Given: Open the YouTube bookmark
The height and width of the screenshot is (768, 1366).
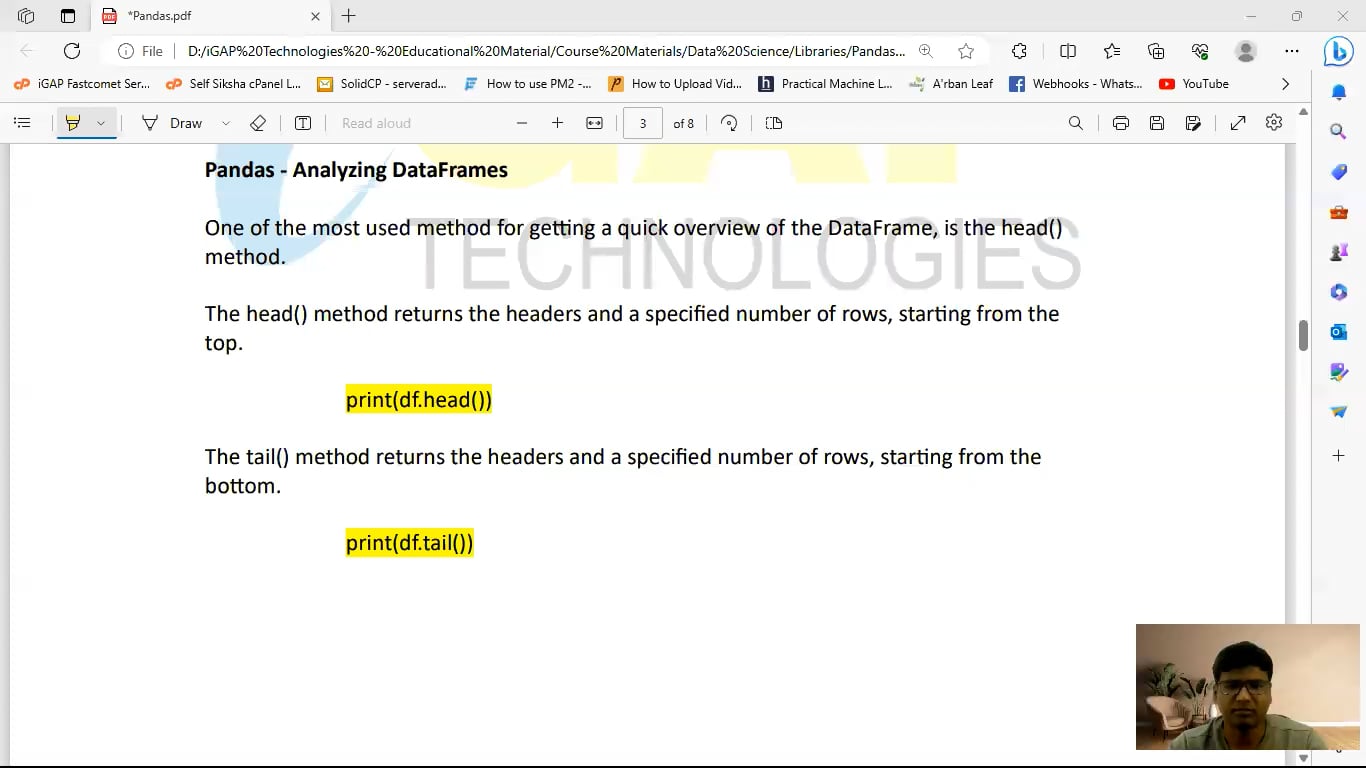Looking at the screenshot, I should point(1194,84).
